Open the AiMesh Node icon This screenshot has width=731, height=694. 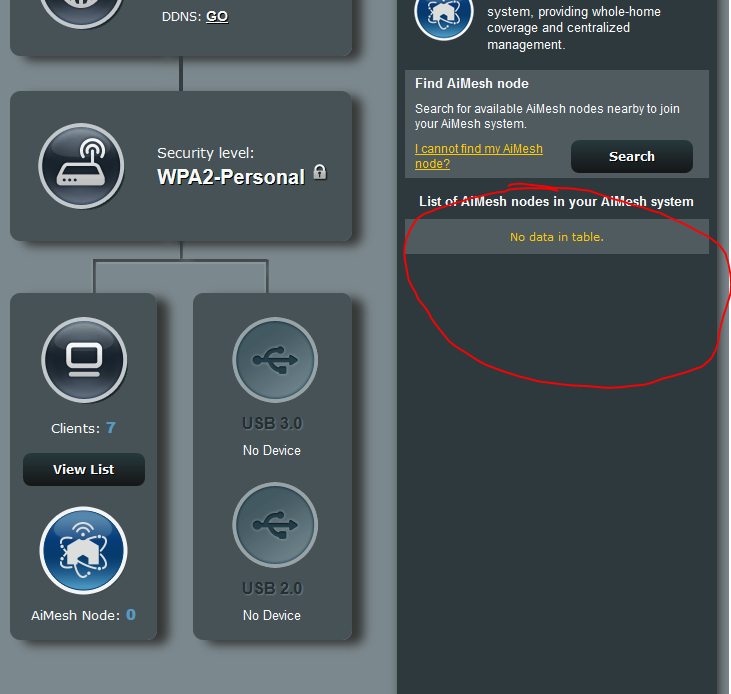83,550
